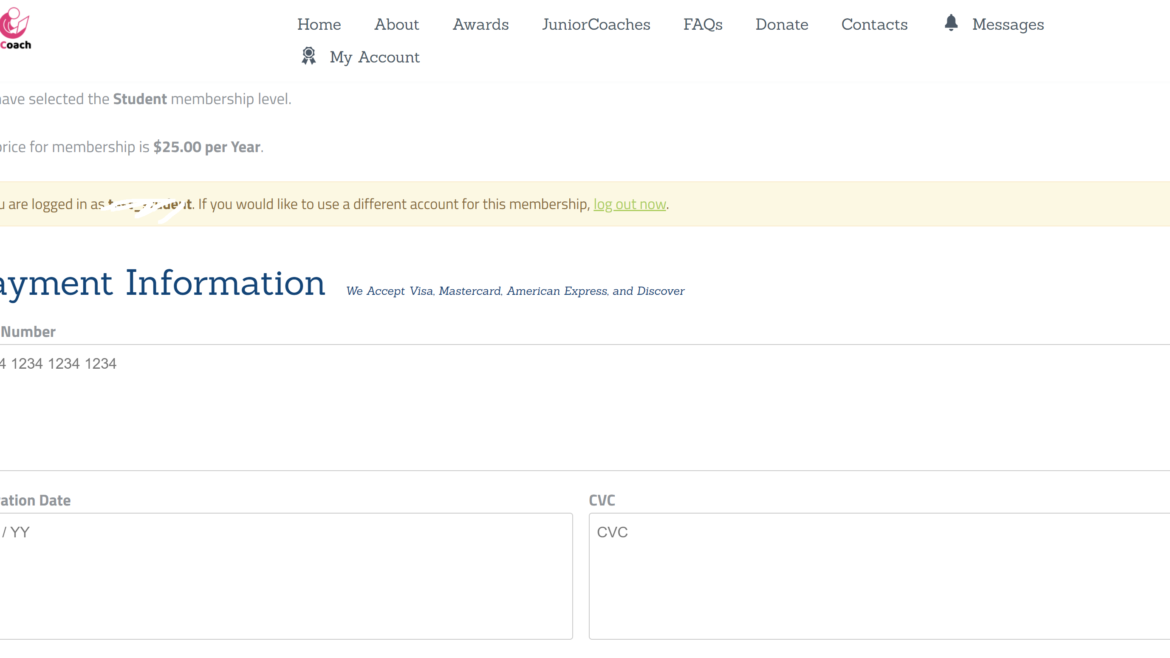
Task: Open the About menu item
Action: [396, 24]
